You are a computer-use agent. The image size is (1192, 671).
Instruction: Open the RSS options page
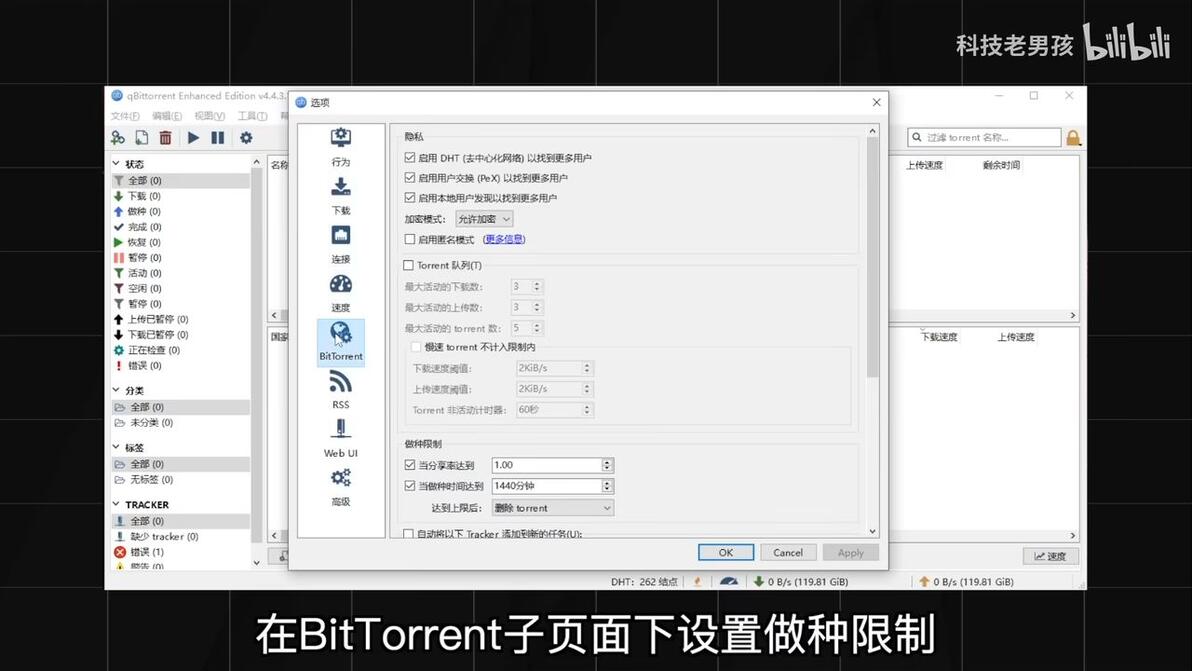[341, 391]
